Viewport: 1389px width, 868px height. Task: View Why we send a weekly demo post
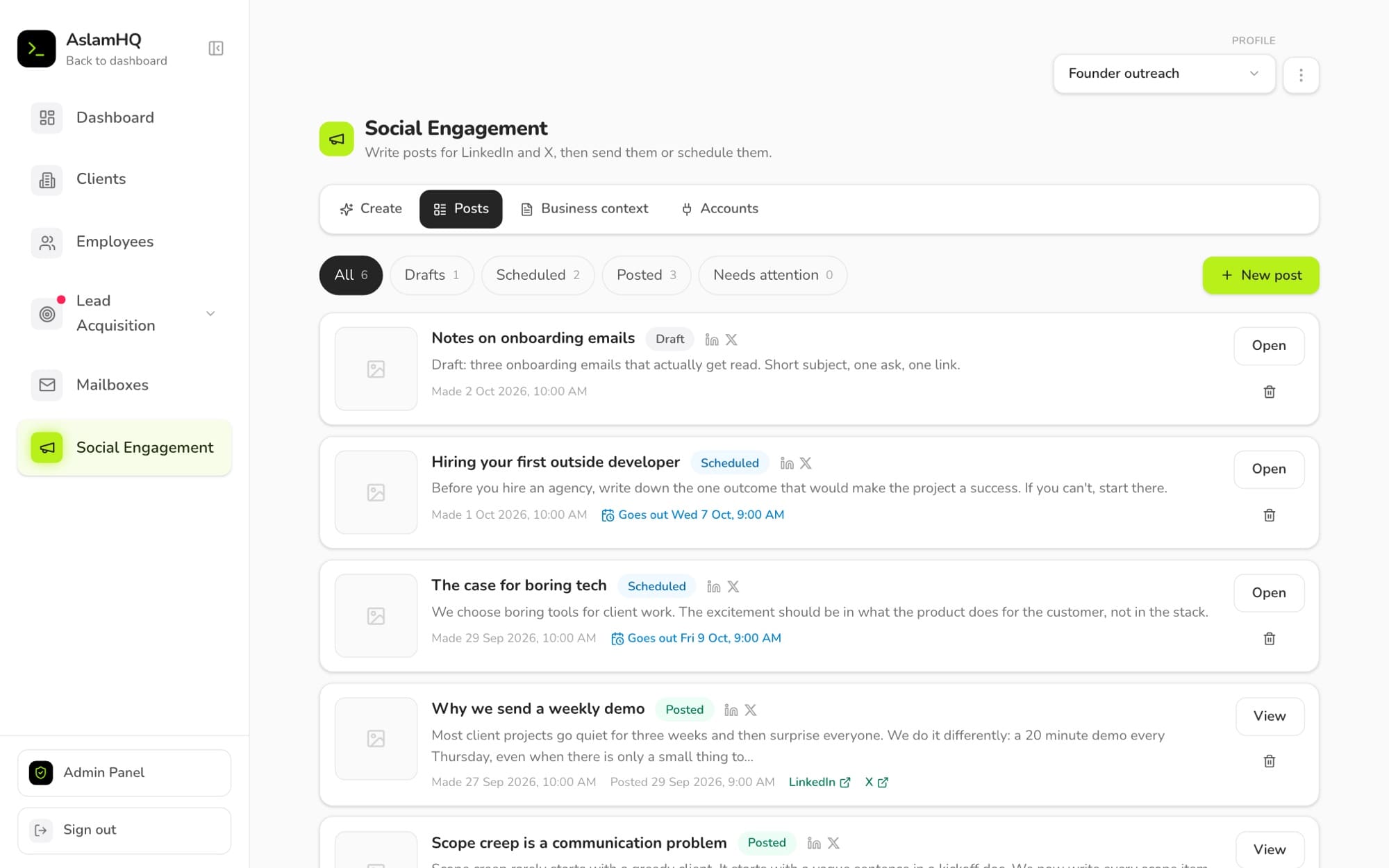pyautogui.click(x=1270, y=717)
